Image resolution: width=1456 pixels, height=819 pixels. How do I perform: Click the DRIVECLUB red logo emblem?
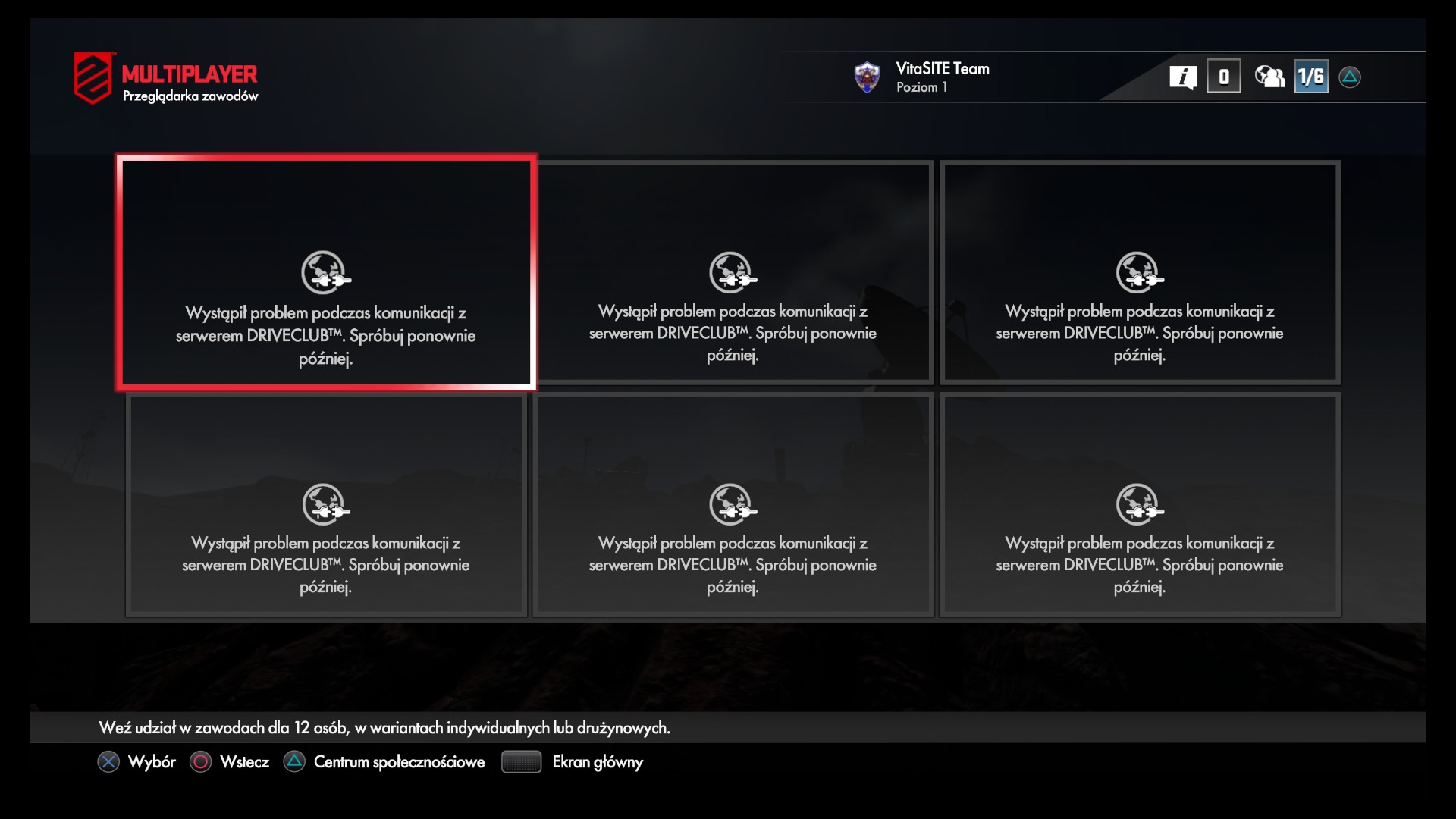coord(94,77)
